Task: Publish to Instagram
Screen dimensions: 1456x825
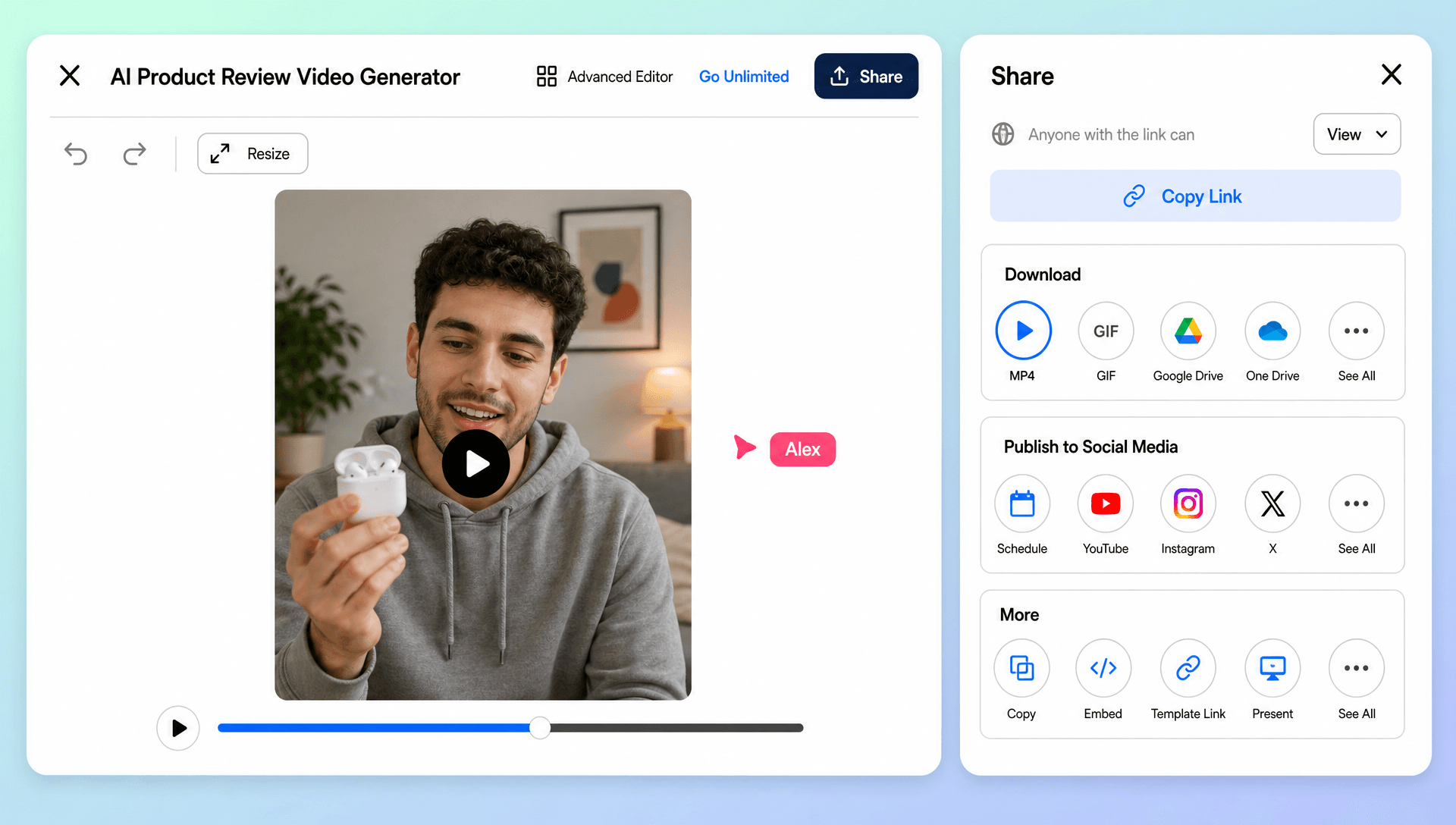Action: coord(1188,503)
